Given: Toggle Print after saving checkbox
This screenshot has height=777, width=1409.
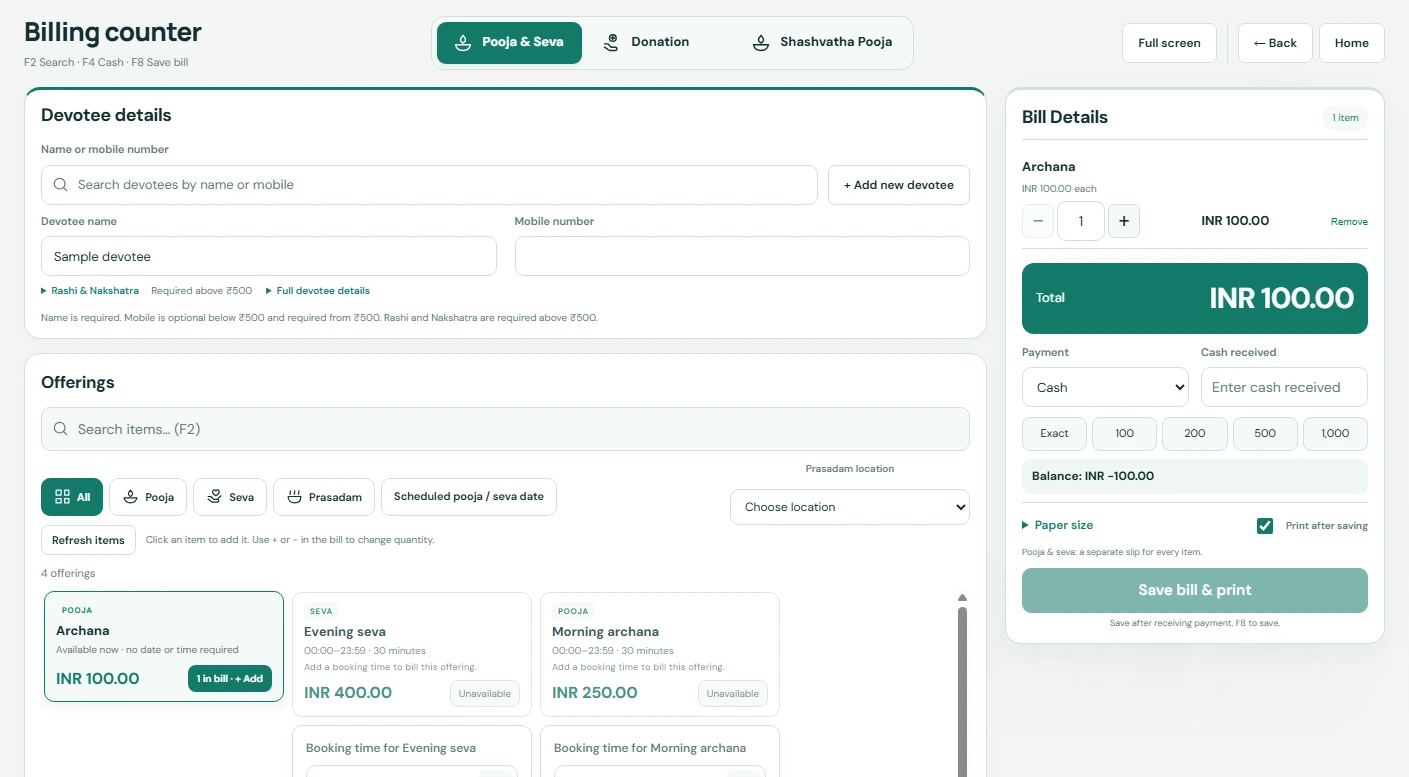Looking at the screenshot, I should pos(1265,526).
